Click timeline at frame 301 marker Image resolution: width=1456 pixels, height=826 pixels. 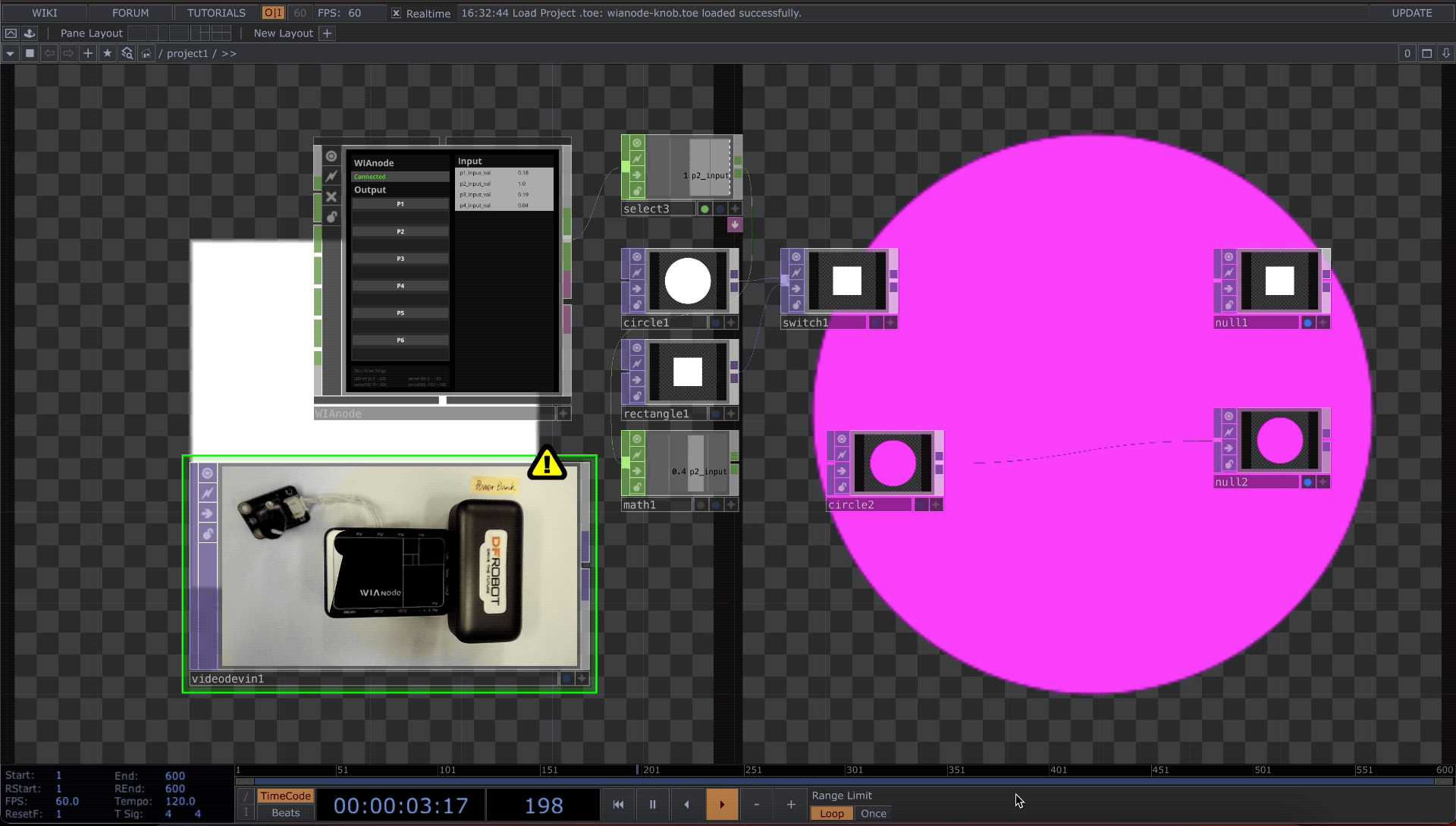tap(847, 771)
